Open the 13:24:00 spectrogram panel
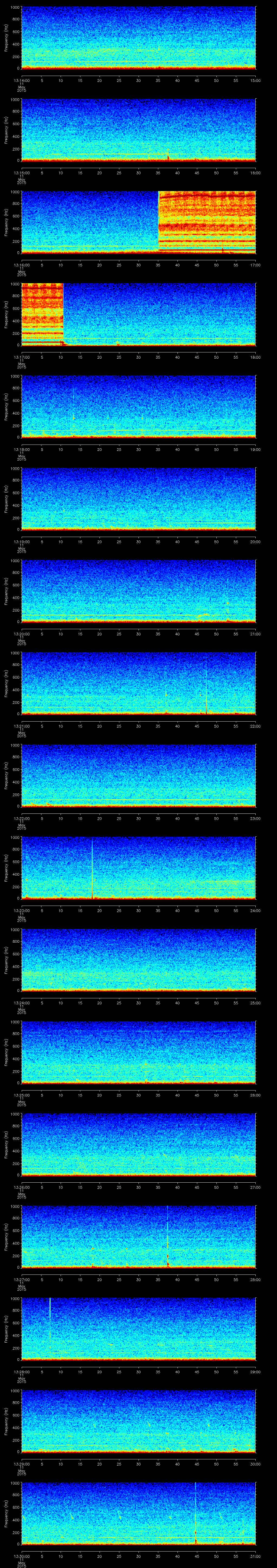 (138, 959)
